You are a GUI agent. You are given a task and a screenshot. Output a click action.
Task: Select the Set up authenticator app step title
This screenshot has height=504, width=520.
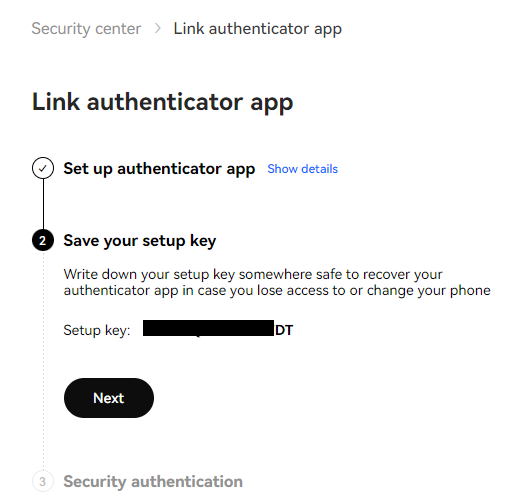pos(159,169)
